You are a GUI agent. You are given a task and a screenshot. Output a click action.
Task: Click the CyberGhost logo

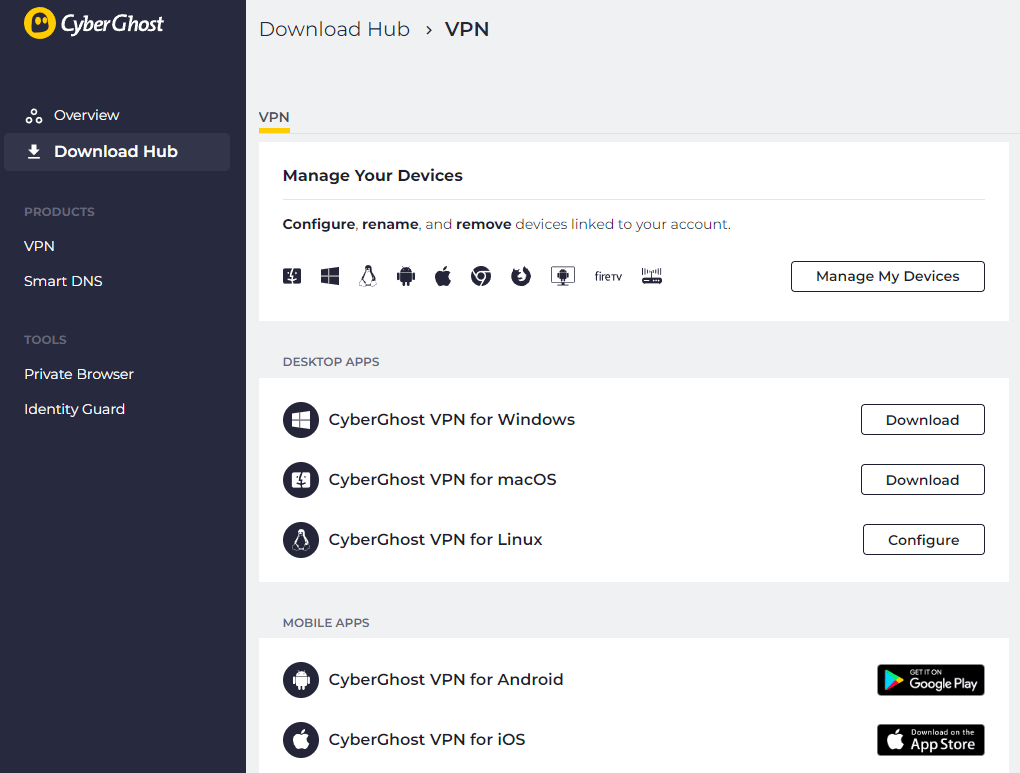(94, 24)
